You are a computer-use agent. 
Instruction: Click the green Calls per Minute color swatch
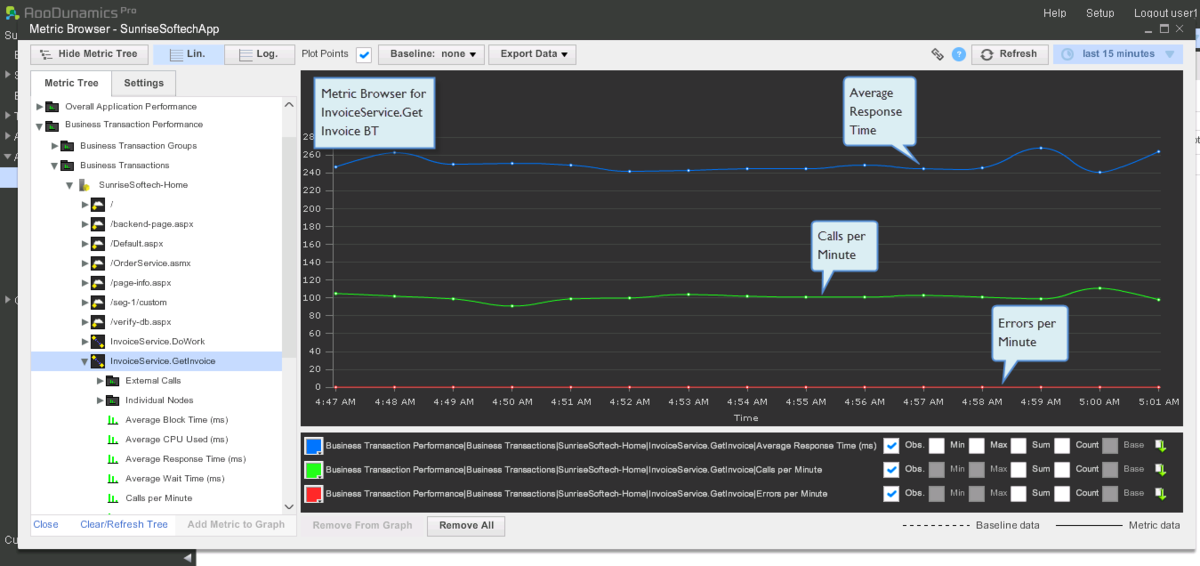click(313, 470)
